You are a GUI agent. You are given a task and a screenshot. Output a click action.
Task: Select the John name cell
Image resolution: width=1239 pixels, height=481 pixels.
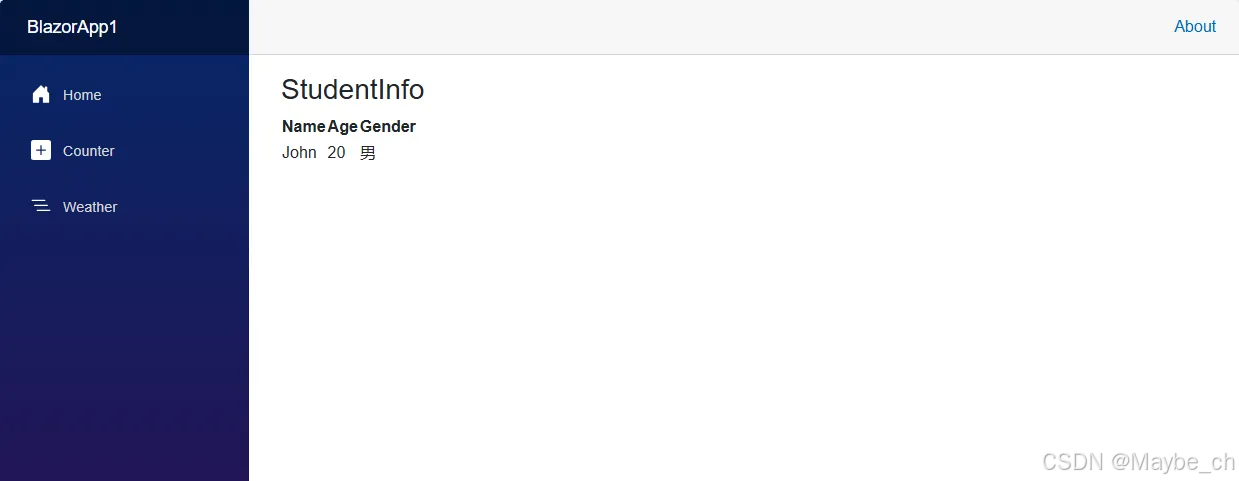(299, 153)
